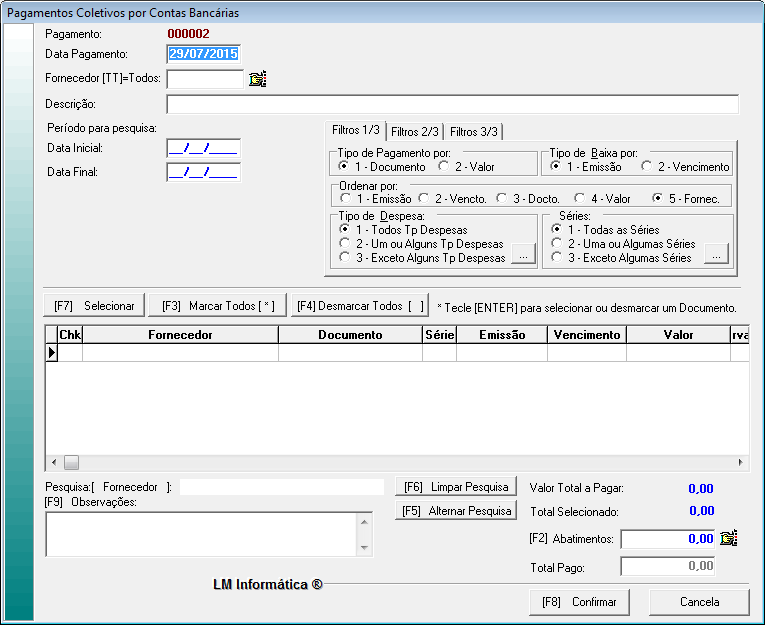Open the Séries ellipsis selector
This screenshot has width=765, height=625.
tap(714, 256)
